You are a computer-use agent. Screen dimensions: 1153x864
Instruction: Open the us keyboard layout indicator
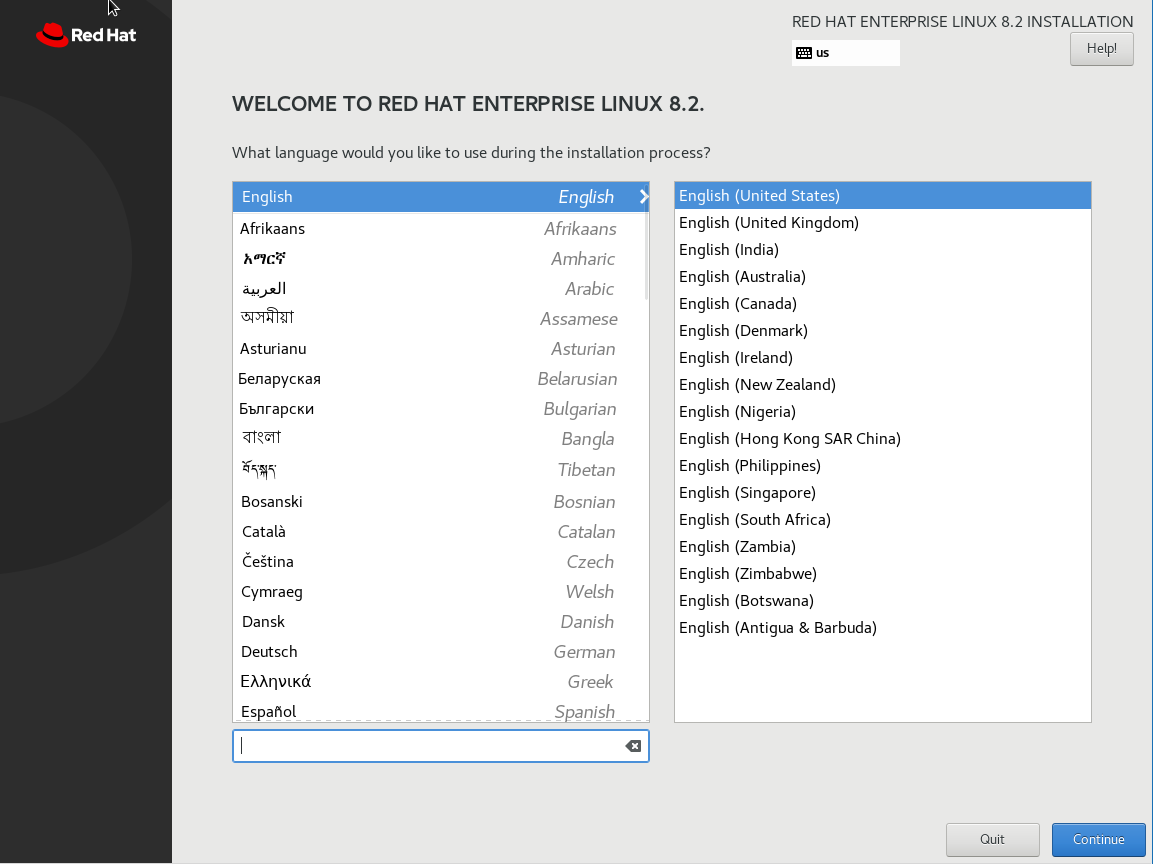846,53
